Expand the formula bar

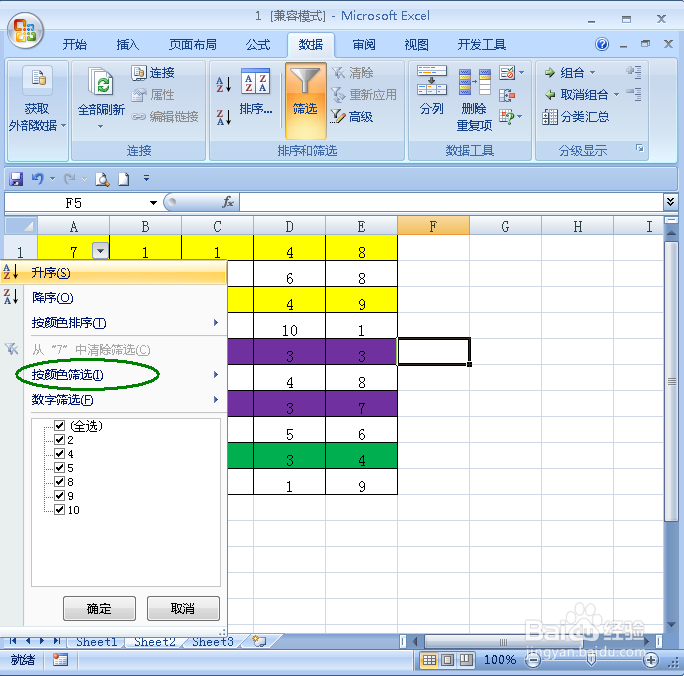point(670,201)
